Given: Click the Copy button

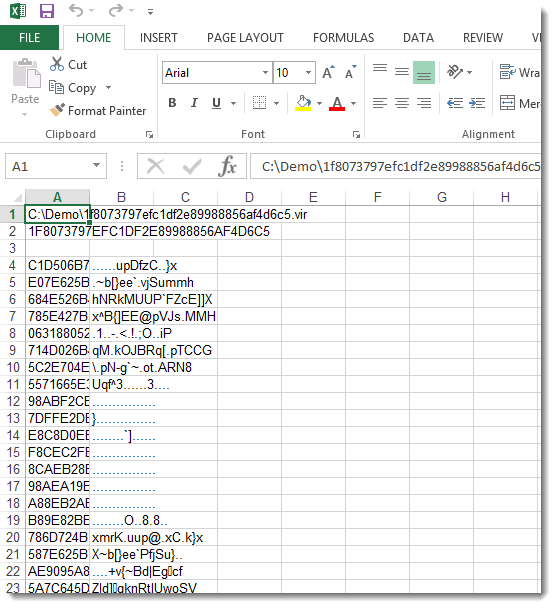Looking at the screenshot, I should (73, 88).
